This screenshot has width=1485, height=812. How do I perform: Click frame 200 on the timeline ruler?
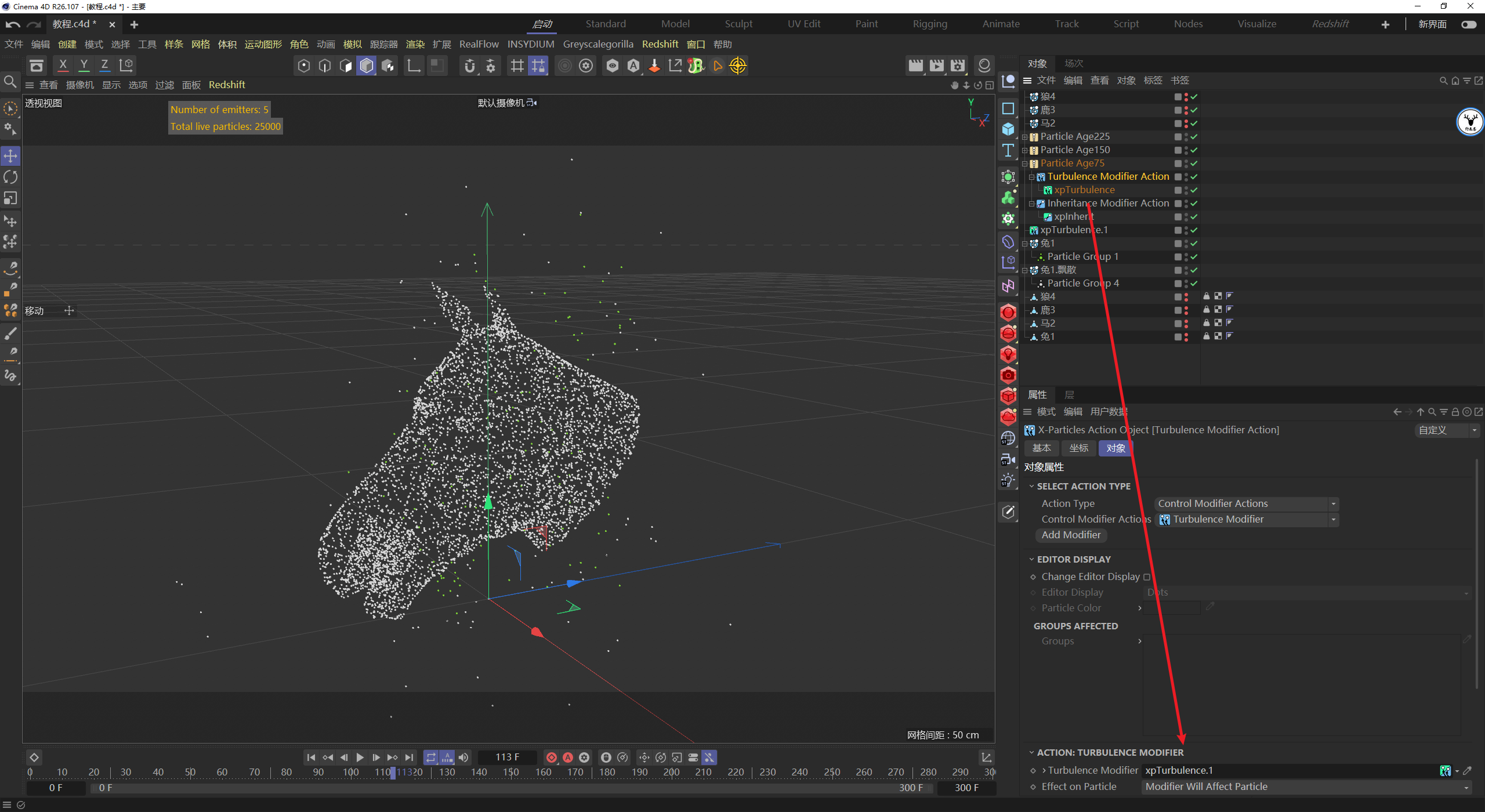click(x=671, y=772)
